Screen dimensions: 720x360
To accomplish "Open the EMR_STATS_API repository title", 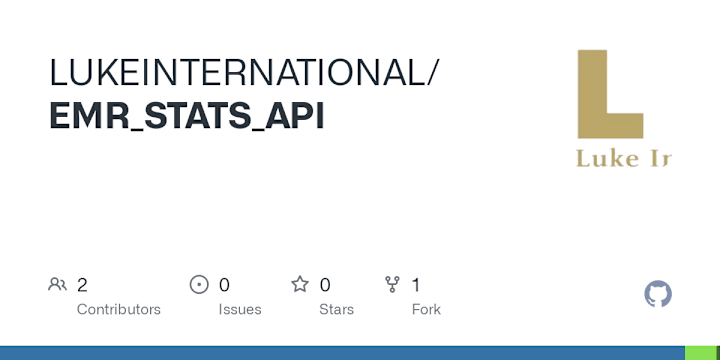I will click(x=187, y=115).
